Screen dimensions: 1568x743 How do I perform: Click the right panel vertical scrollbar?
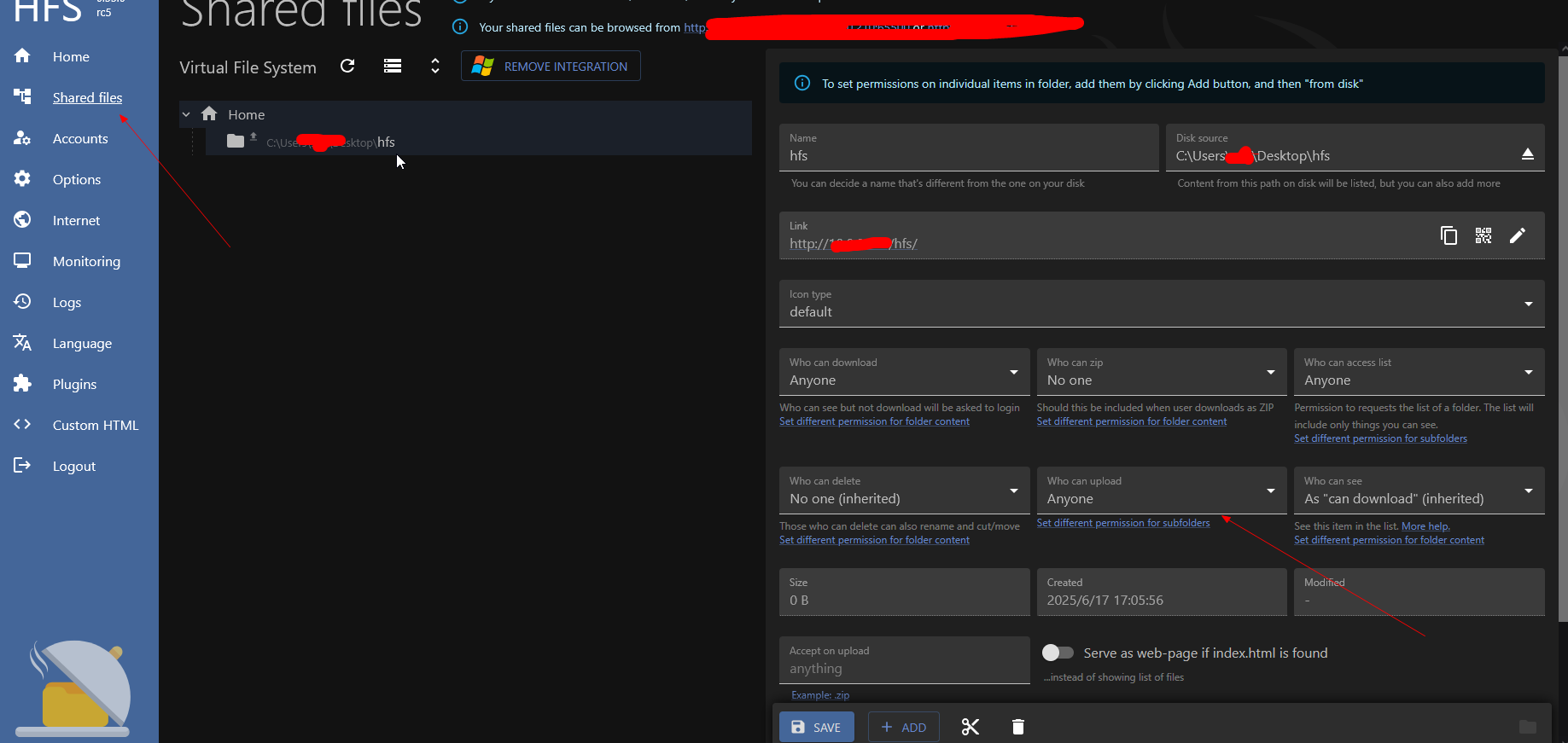tap(1563, 338)
